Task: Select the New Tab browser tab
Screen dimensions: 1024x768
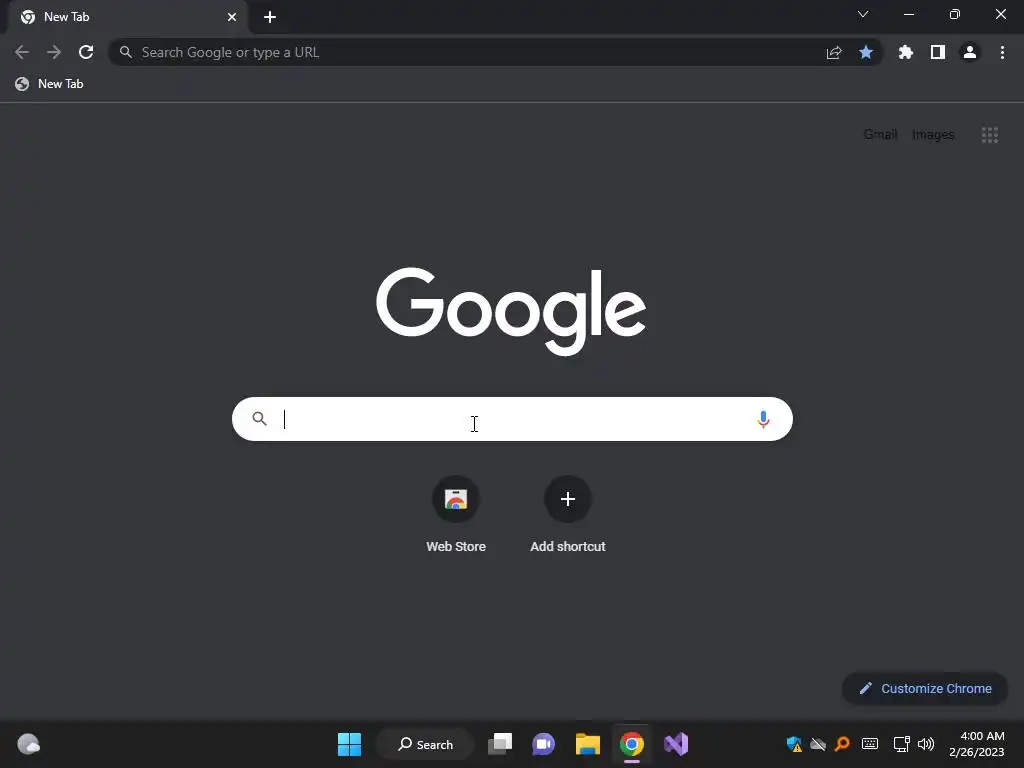Action: pyautogui.click(x=129, y=17)
